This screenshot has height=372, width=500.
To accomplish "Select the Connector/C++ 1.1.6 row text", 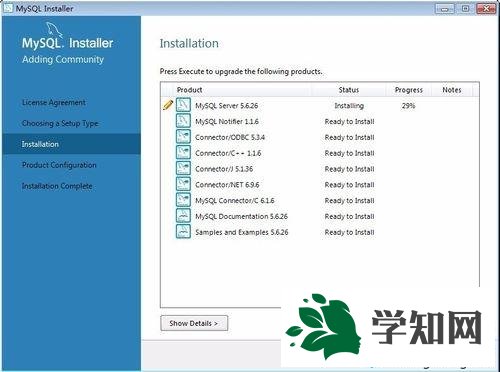I will tap(228, 153).
